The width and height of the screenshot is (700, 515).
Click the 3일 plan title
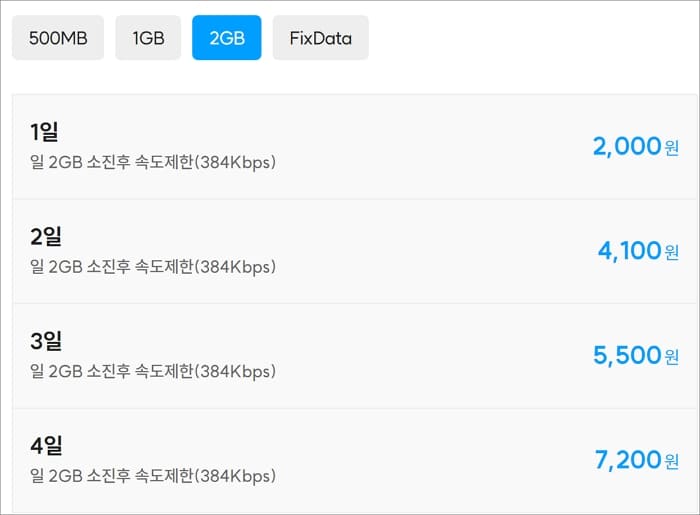click(x=46, y=341)
